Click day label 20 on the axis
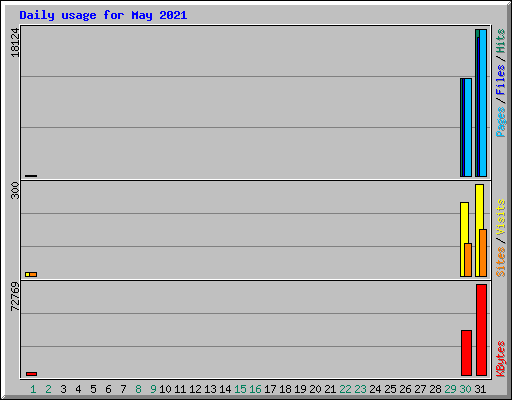 click(315, 389)
